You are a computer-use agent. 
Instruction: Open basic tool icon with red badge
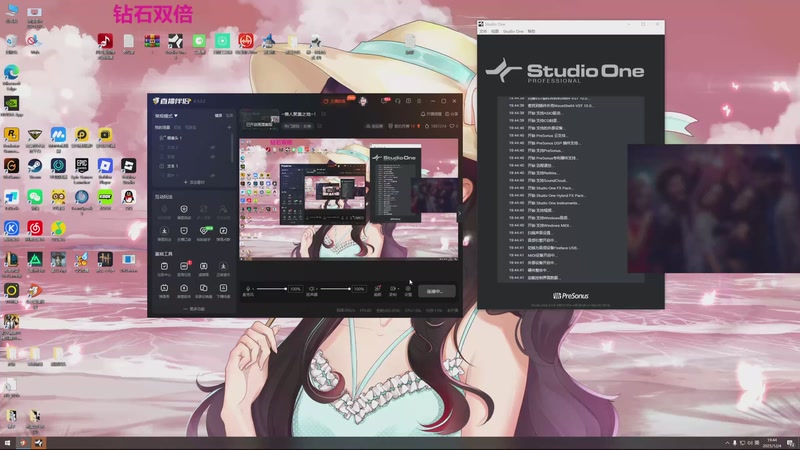(184, 268)
